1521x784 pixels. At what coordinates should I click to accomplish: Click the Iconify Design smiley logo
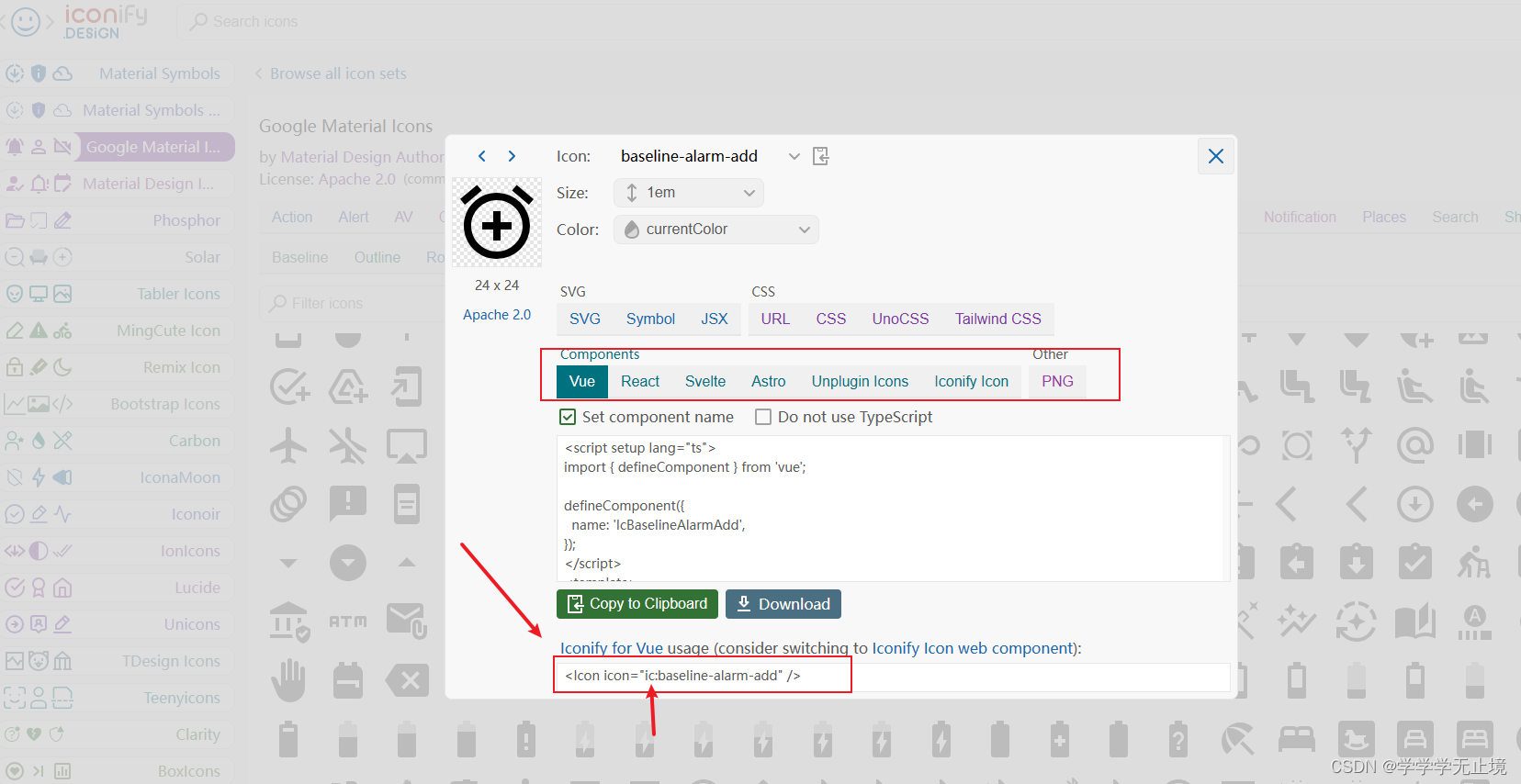(26, 21)
